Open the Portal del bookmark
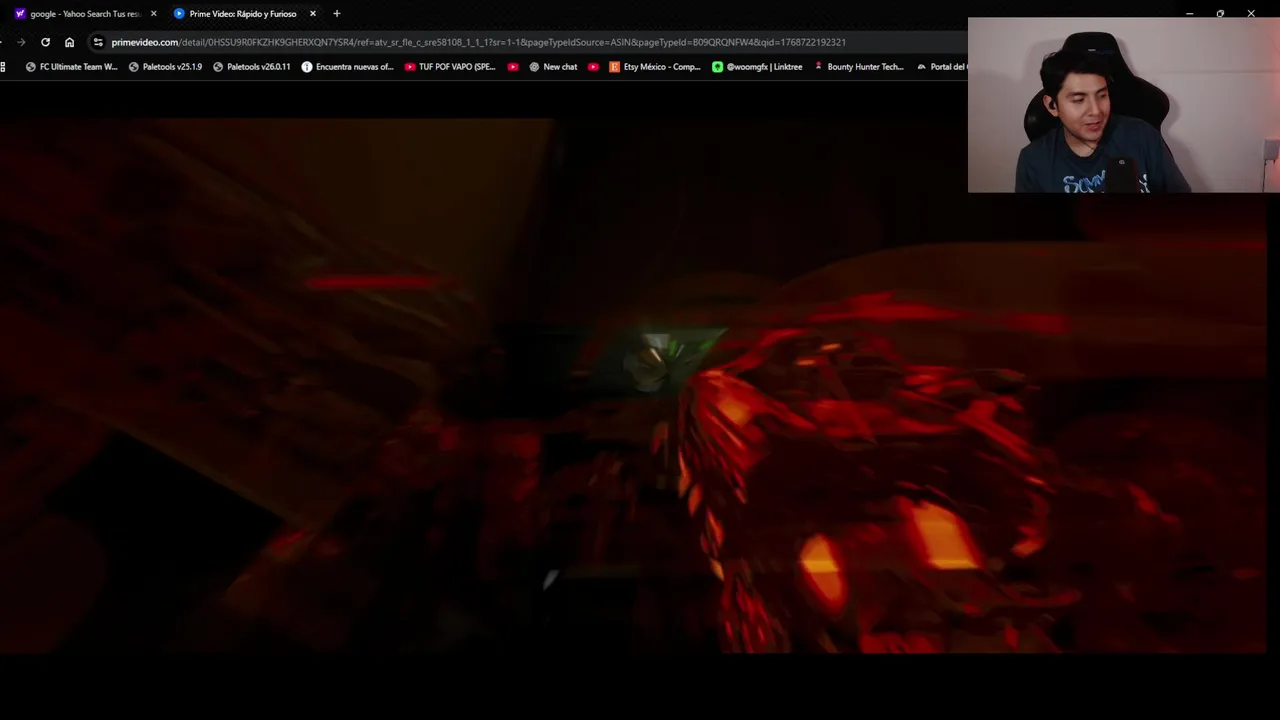The height and width of the screenshot is (720, 1280). point(941,67)
